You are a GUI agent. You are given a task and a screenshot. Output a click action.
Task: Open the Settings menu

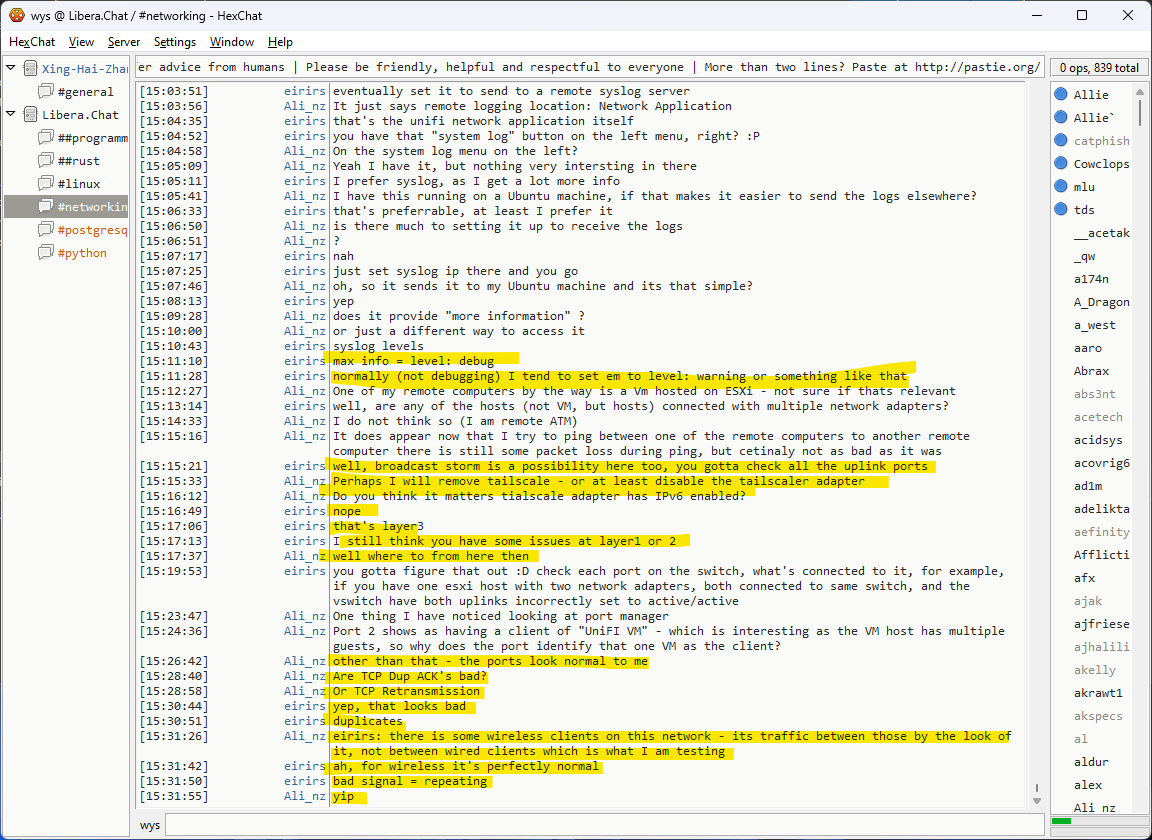pos(175,42)
